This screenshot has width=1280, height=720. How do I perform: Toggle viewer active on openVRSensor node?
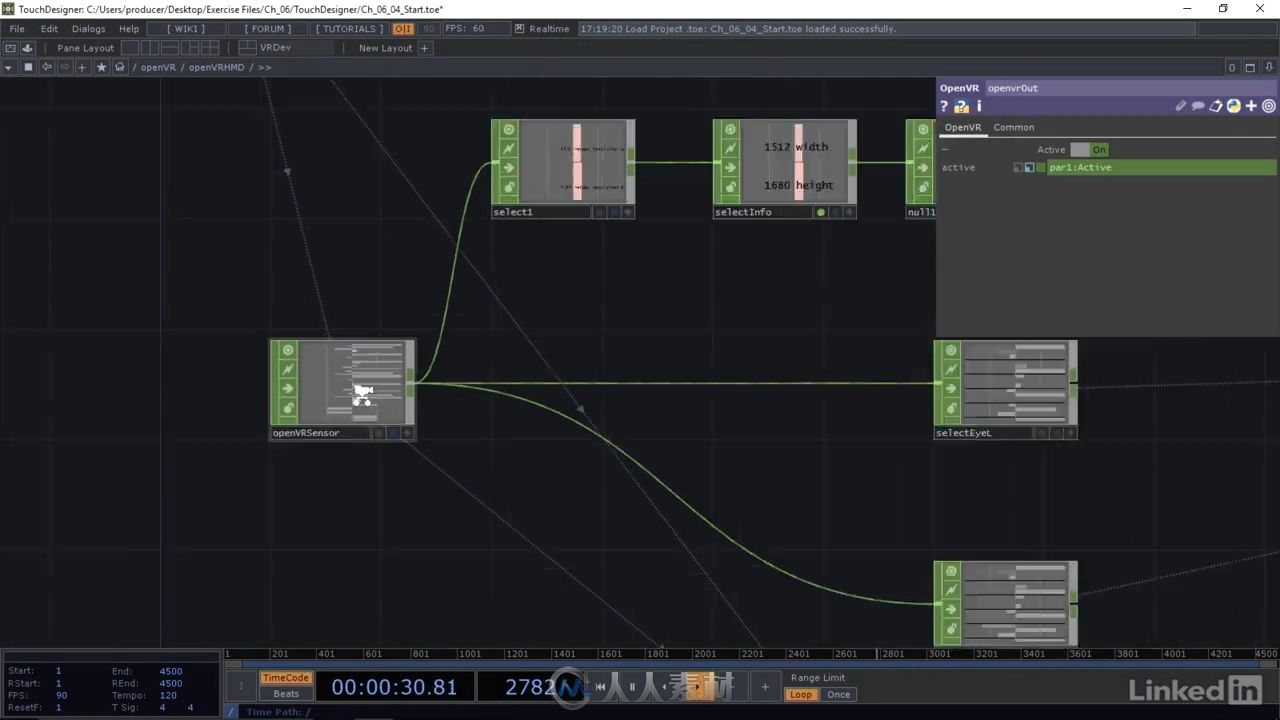coord(288,350)
